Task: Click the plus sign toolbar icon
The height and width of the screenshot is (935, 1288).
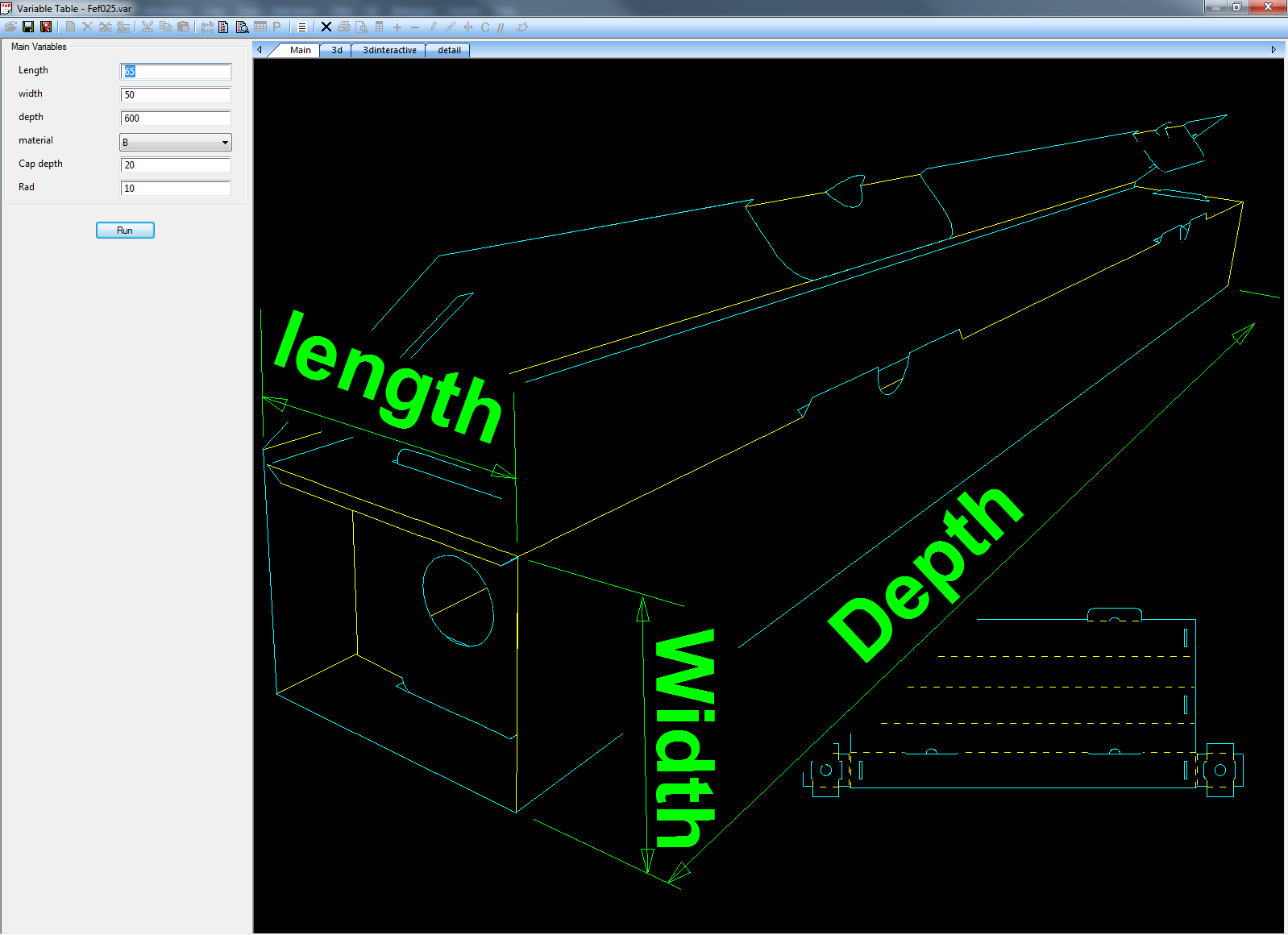Action: (397, 27)
